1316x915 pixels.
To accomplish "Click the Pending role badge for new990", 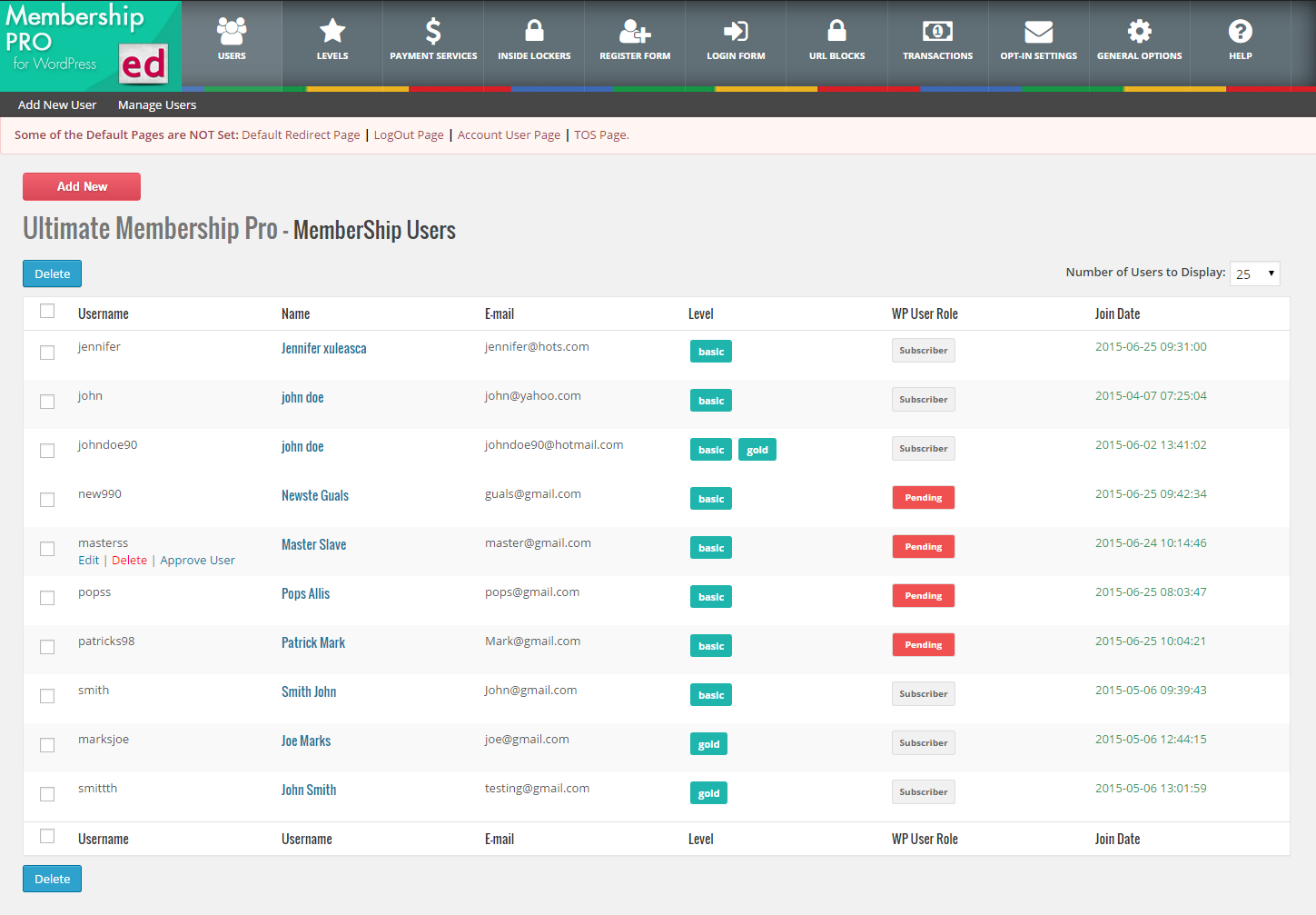I will pos(923,498).
